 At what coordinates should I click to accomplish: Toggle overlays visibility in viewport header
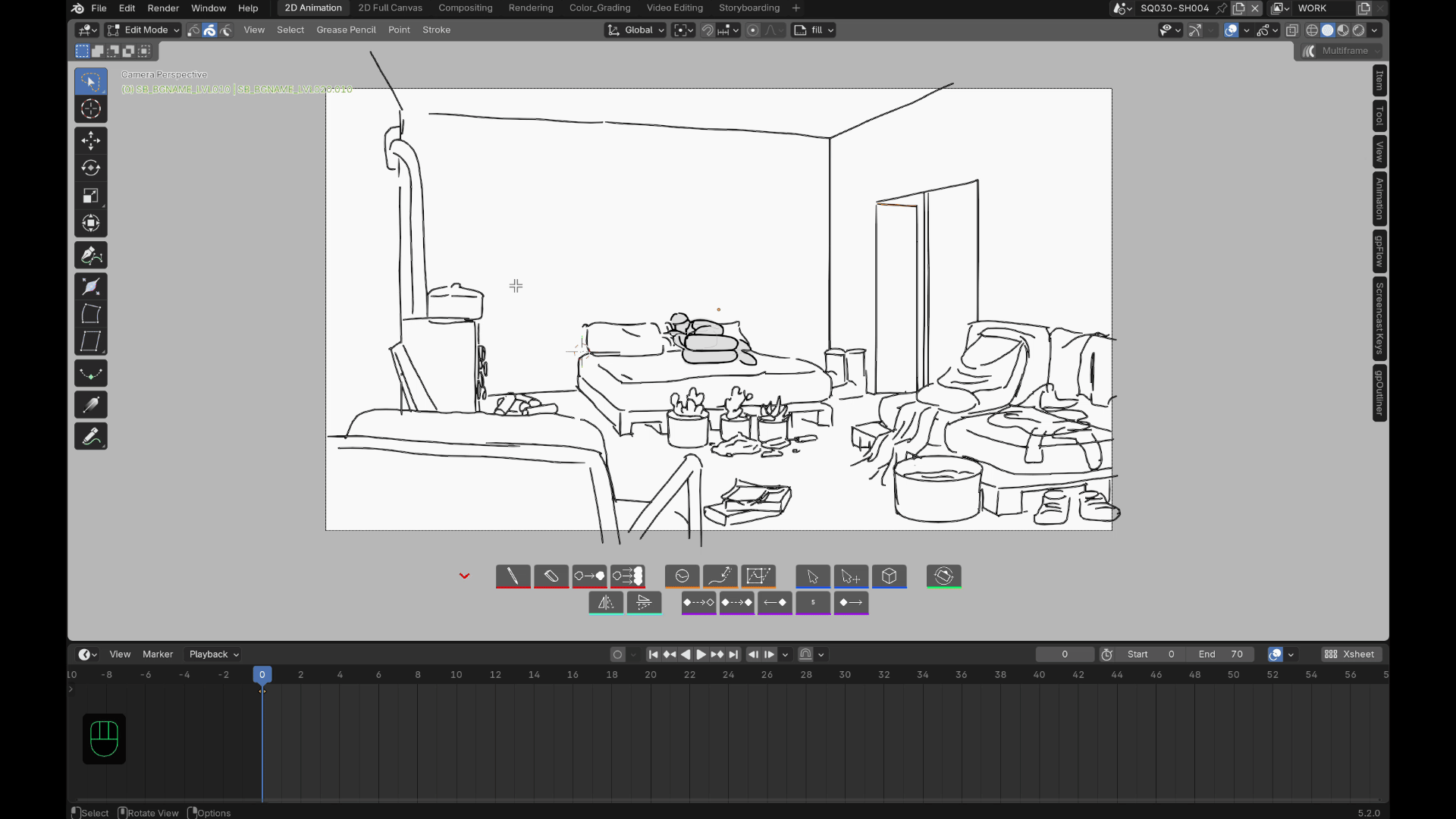tap(1231, 30)
